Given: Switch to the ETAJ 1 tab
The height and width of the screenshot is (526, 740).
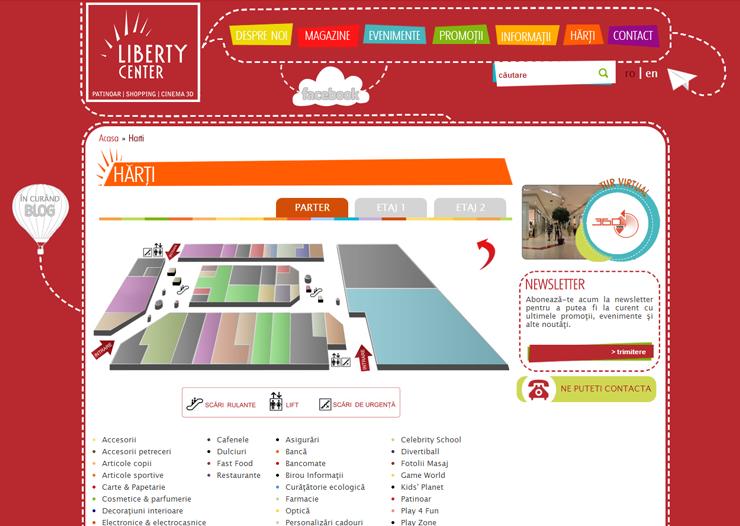Looking at the screenshot, I should [391, 208].
